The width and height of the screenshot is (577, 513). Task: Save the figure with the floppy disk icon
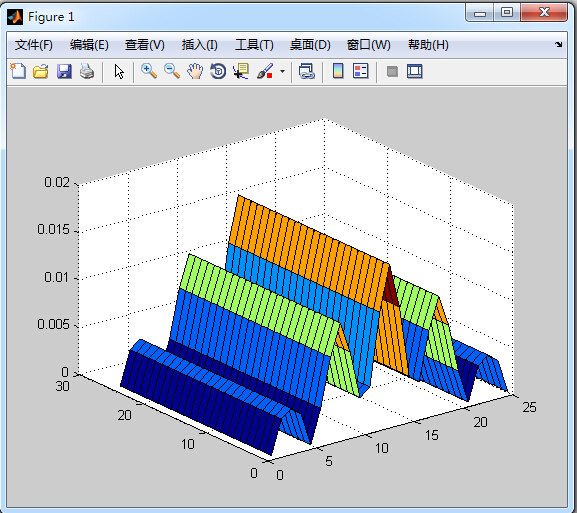pyautogui.click(x=64, y=71)
